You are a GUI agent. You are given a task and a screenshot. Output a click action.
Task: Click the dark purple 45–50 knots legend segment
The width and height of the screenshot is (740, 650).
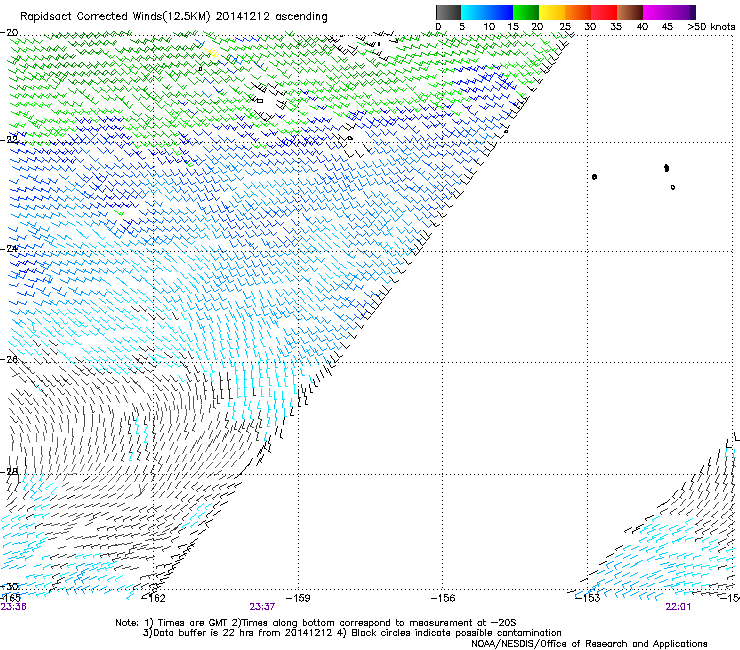(x=682, y=12)
